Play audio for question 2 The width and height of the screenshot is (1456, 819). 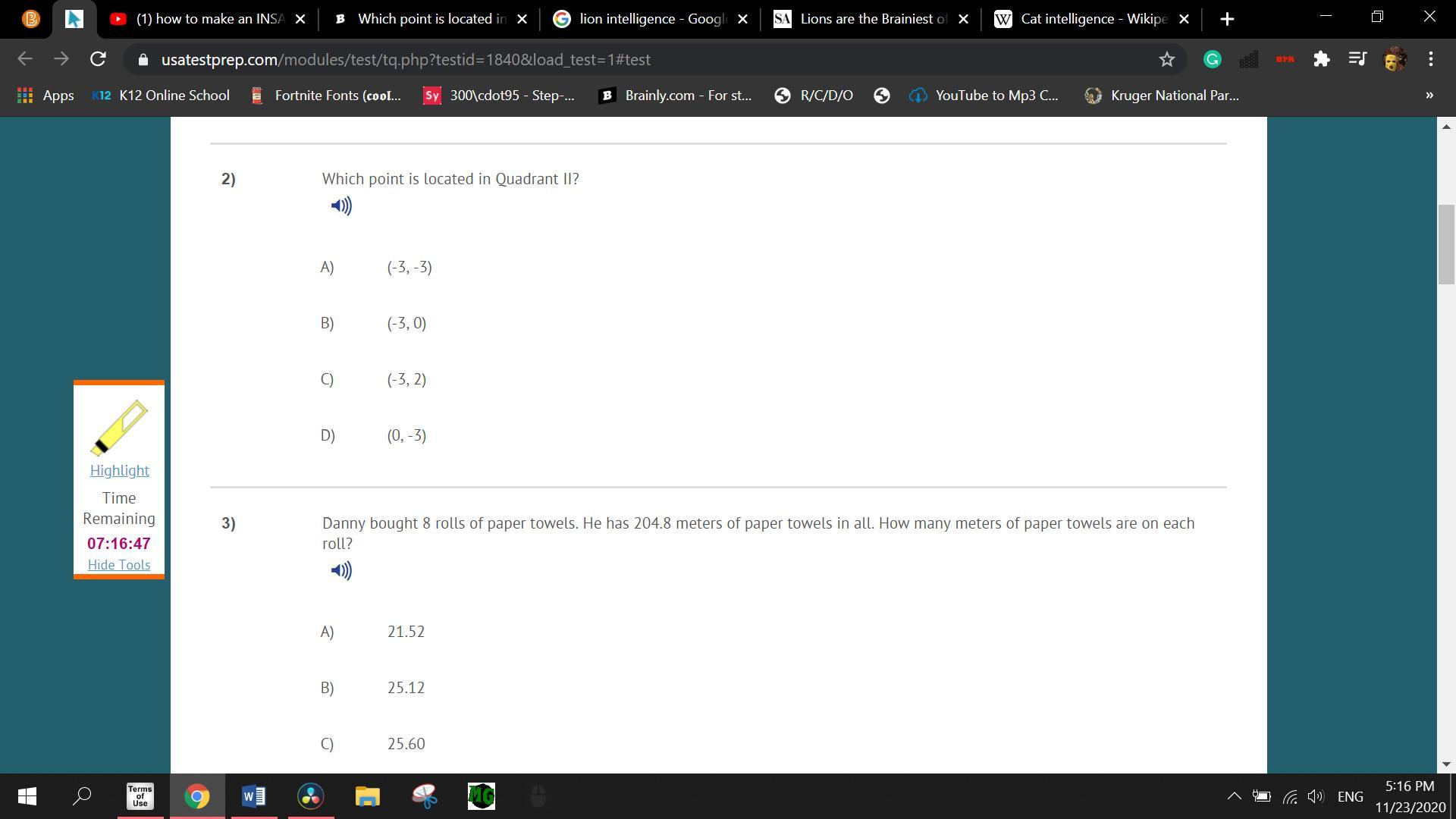tap(341, 206)
